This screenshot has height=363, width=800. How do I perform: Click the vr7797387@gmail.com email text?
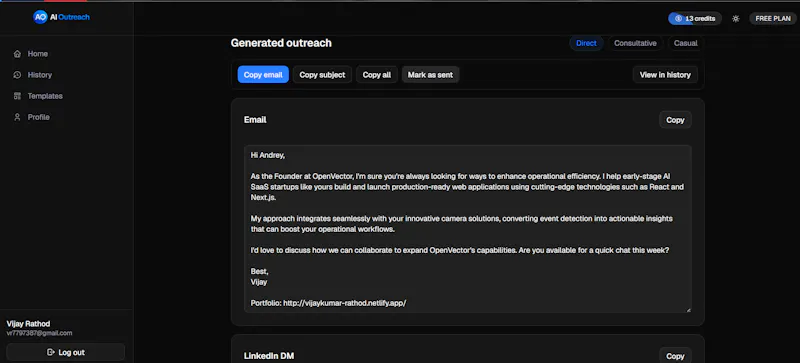coord(39,333)
